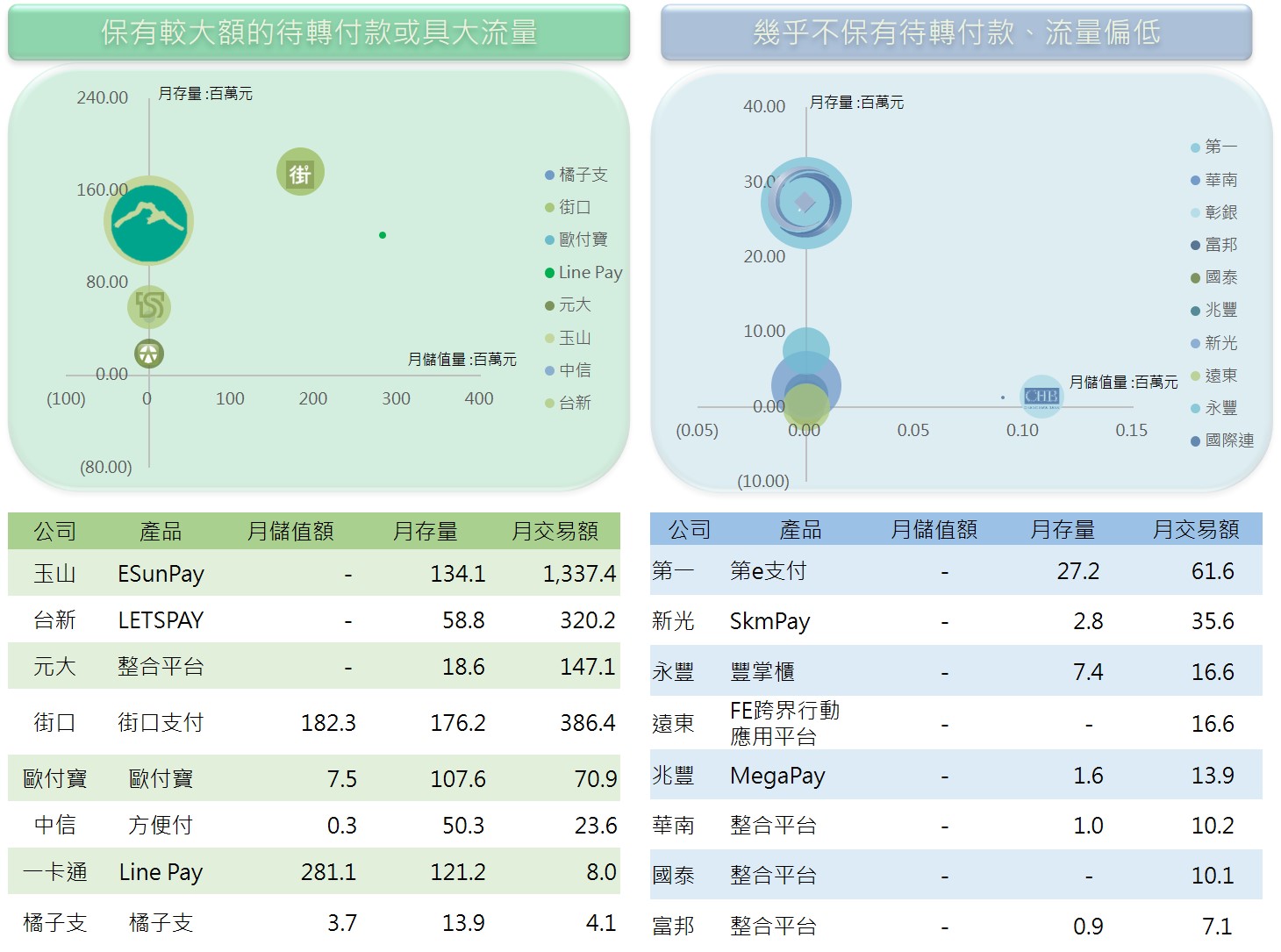
Task: Click 一卡通 company cell
Action: pyautogui.click(x=54, y=872)
